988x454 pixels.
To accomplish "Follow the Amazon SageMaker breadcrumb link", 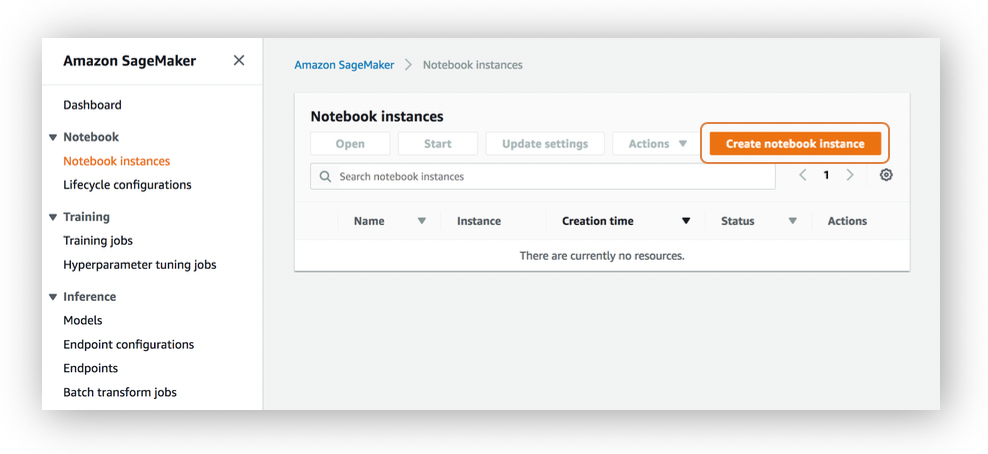I will [344, 65].
